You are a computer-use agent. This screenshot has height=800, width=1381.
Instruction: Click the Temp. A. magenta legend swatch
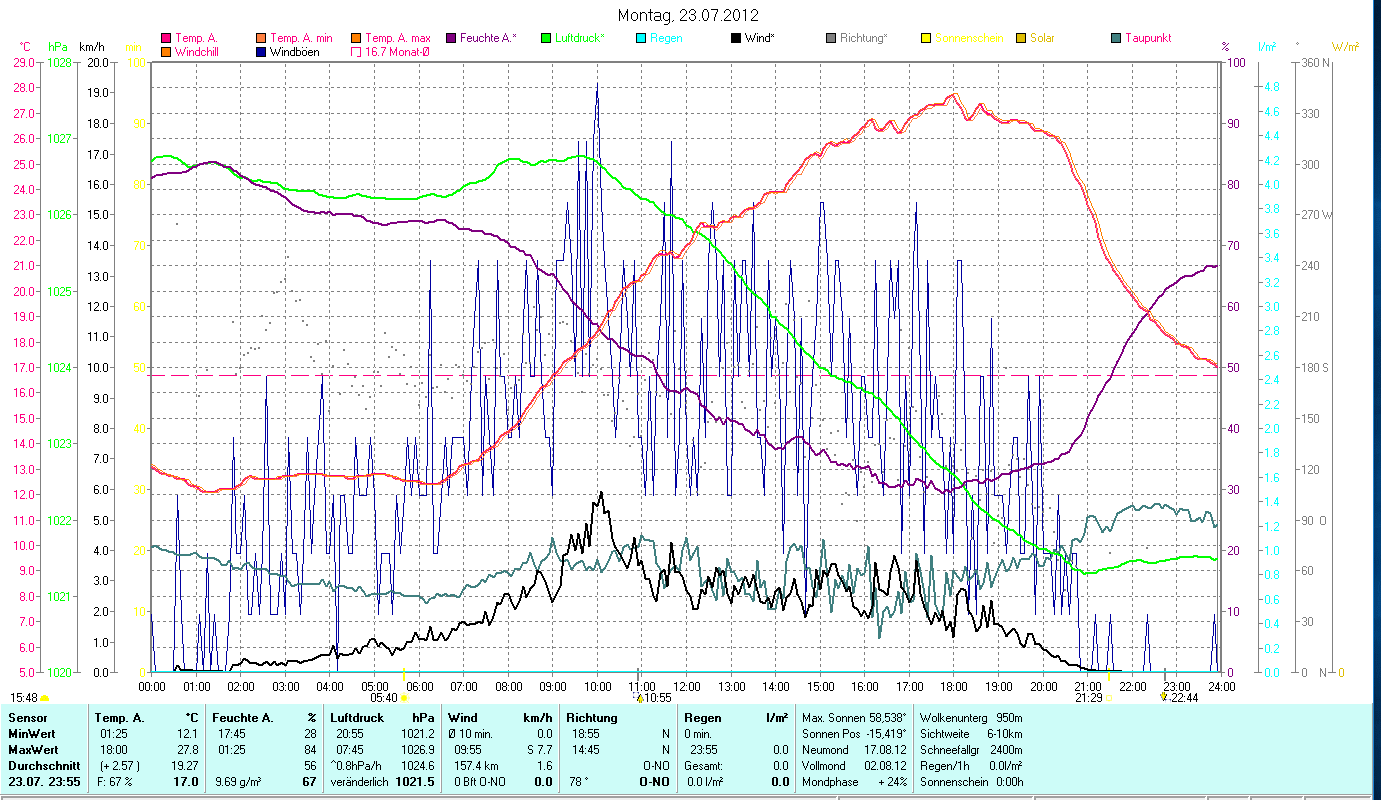(166, 38)
